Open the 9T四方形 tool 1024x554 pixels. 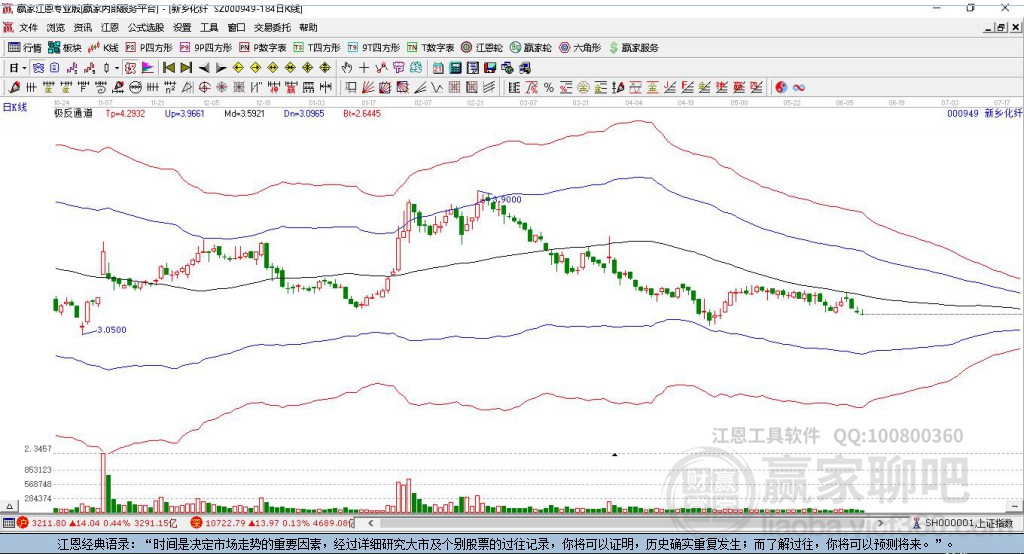[374, 48]
